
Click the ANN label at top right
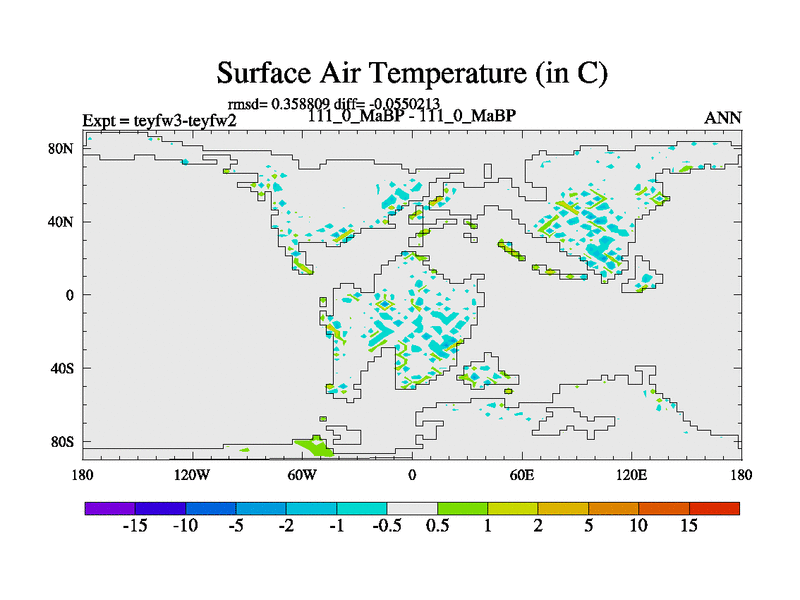pyautogui.click(x=723, y=118)
